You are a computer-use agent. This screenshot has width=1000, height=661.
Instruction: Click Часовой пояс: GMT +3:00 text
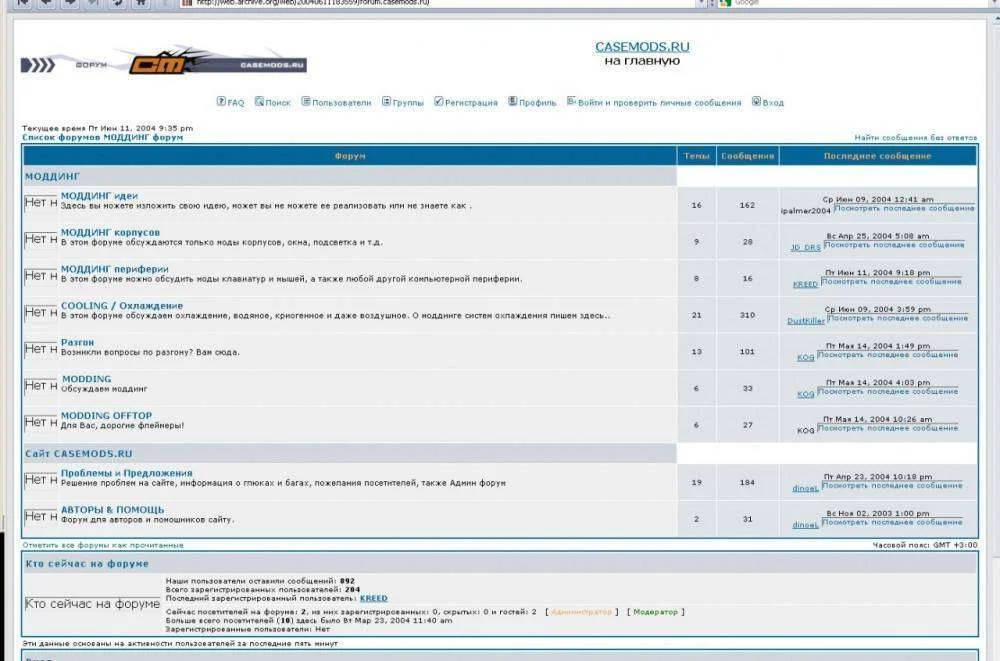[925, 545]
